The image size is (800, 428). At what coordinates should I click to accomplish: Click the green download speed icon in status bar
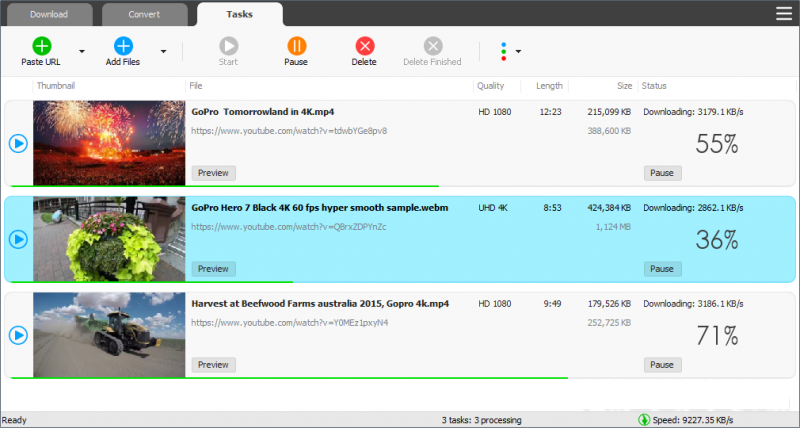point(643,420)
